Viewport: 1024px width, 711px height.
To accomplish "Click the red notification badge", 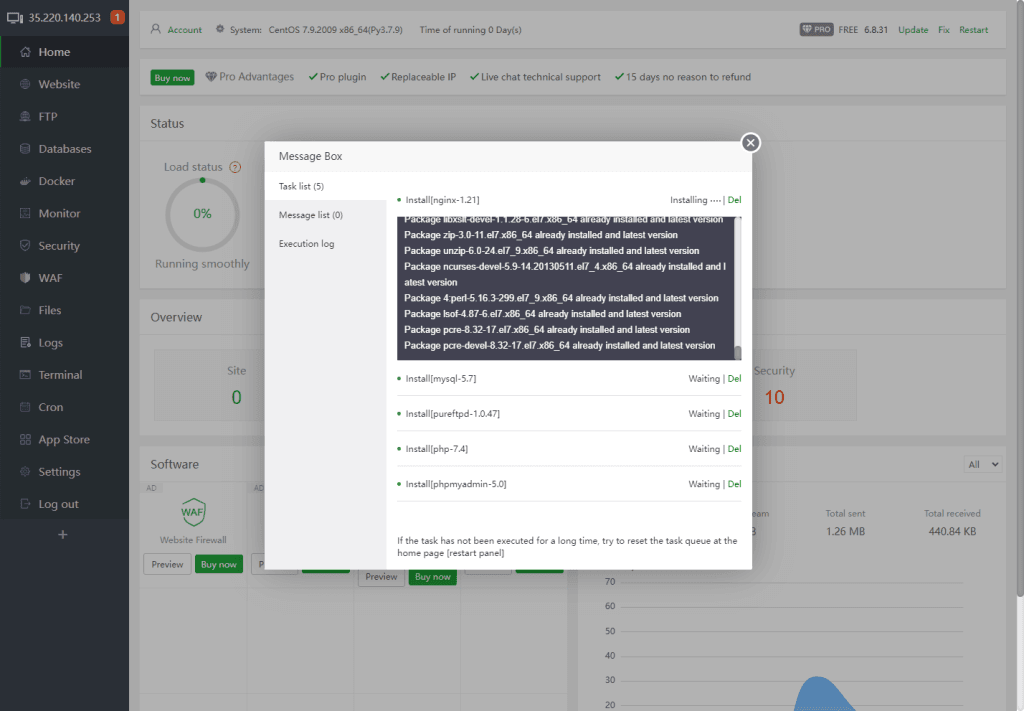I will (x=117, y=17).
